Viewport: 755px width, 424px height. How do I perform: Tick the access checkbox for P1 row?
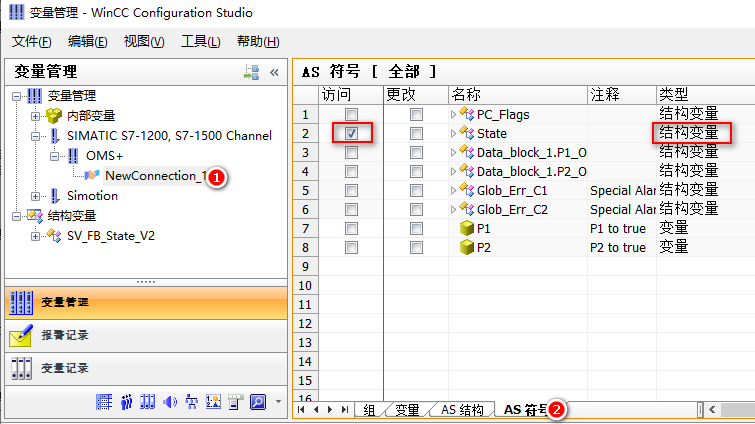(x=351, y=229)
